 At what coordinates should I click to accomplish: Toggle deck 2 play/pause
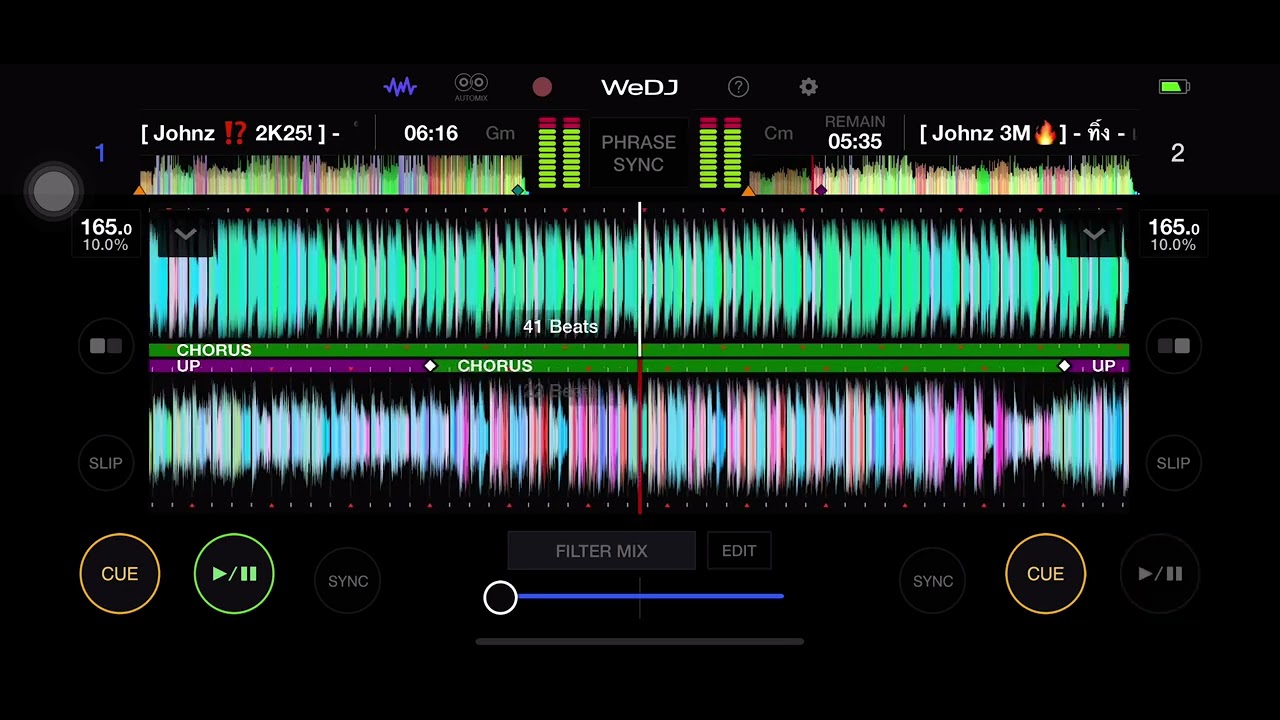click(x=1160, y=574)
